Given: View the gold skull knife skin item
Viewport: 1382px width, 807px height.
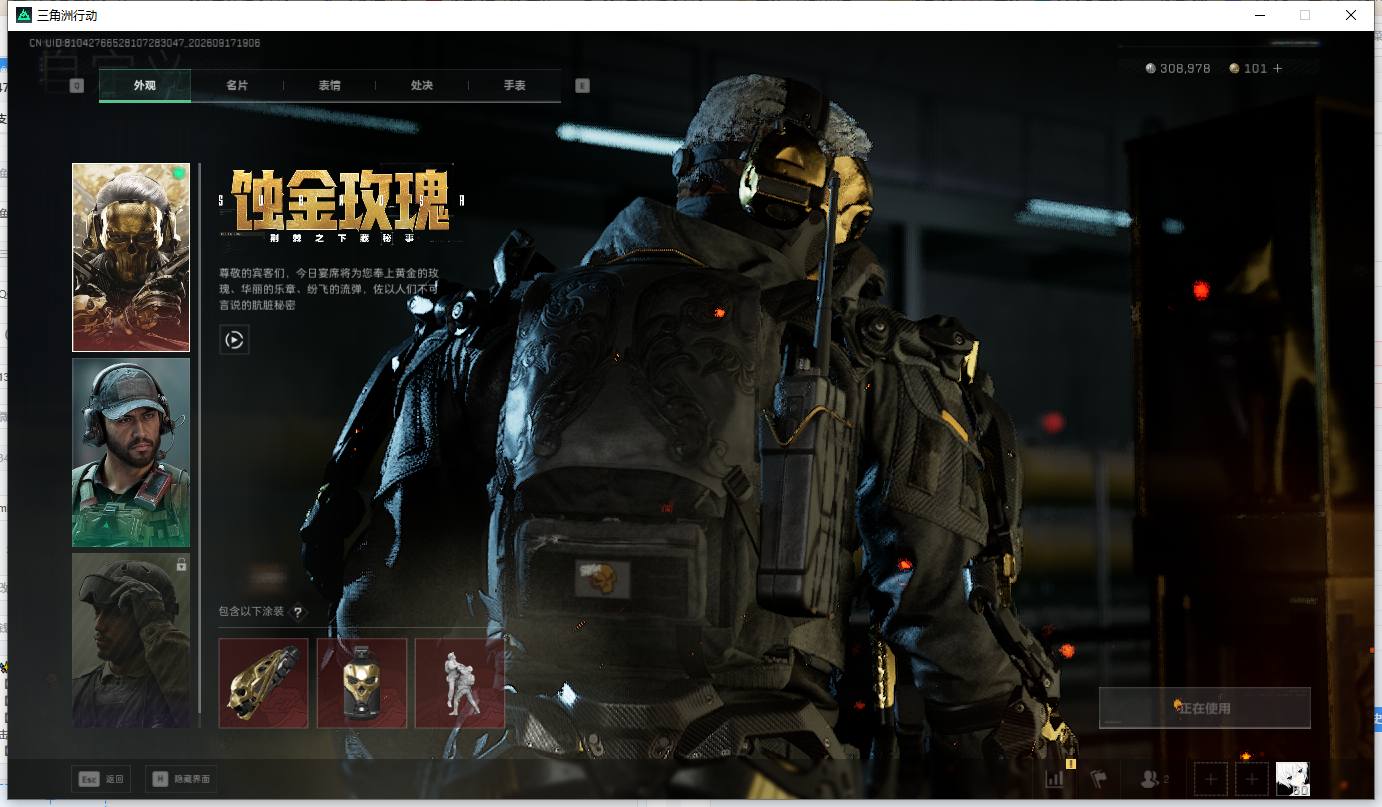Looking at the screenshot, I should coord(263,683).
